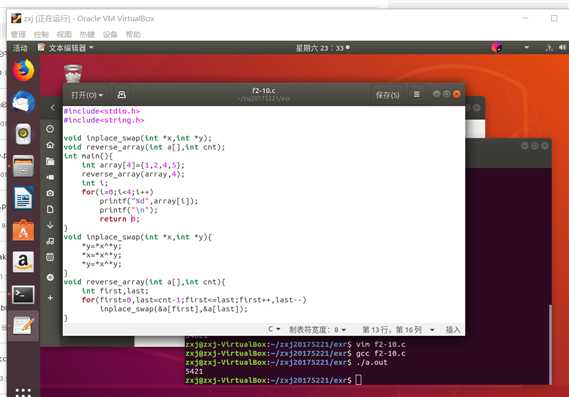Open the disc device in the Files sidebar
The width and height of the screenshot is (569, 397).
(50, 277)
